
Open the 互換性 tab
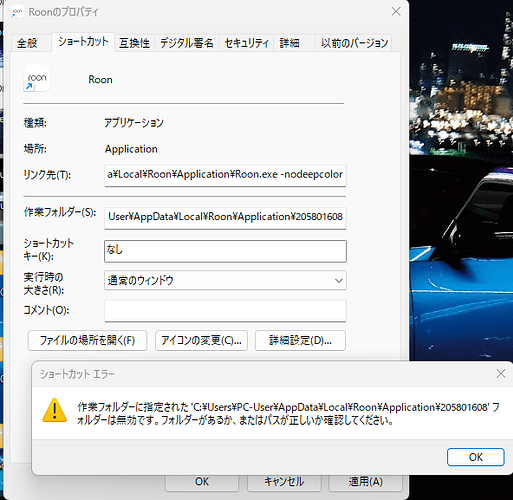pos(134,43)
